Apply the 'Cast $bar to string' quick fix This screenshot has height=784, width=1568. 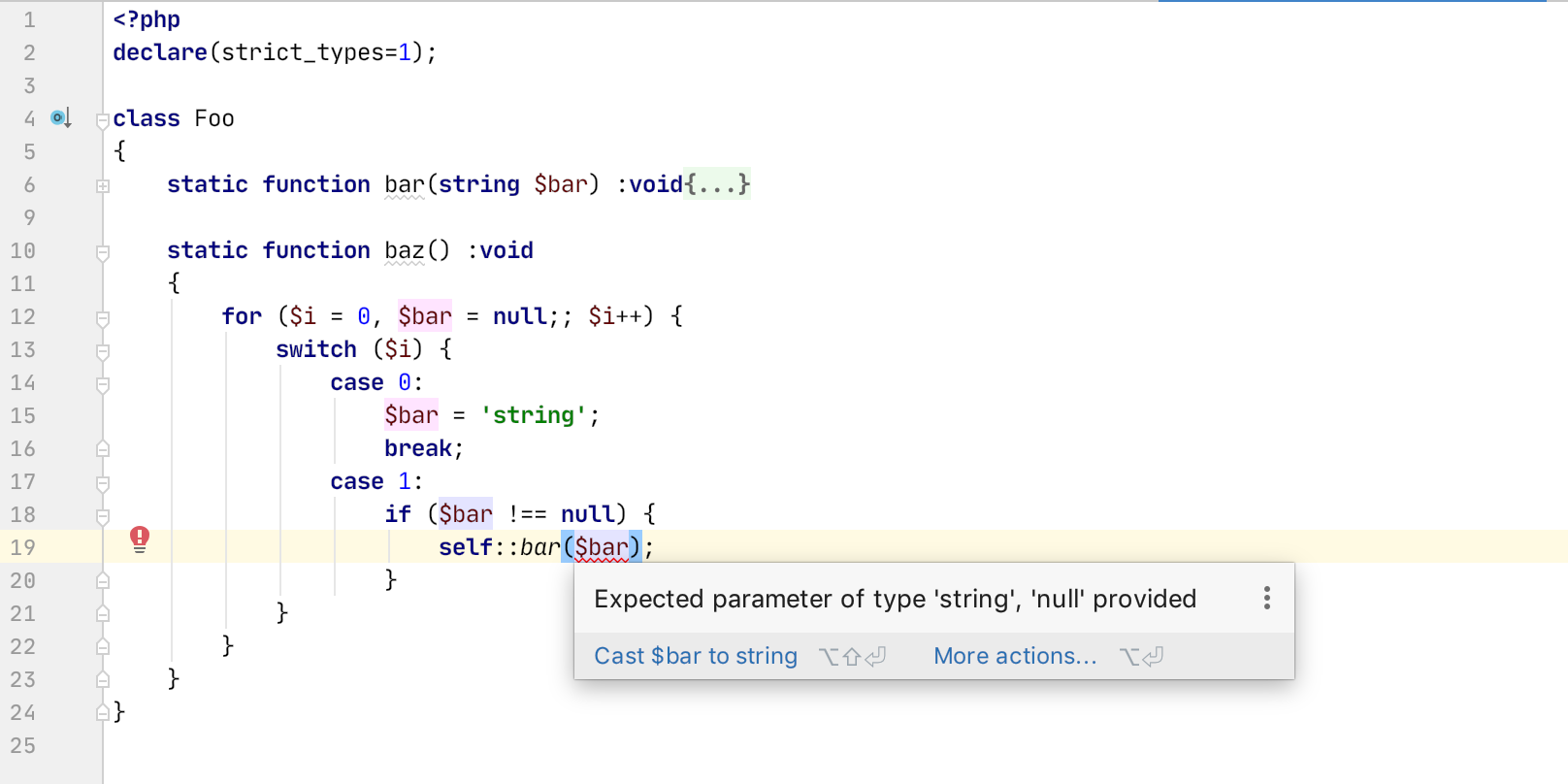(x=696, y=656)
